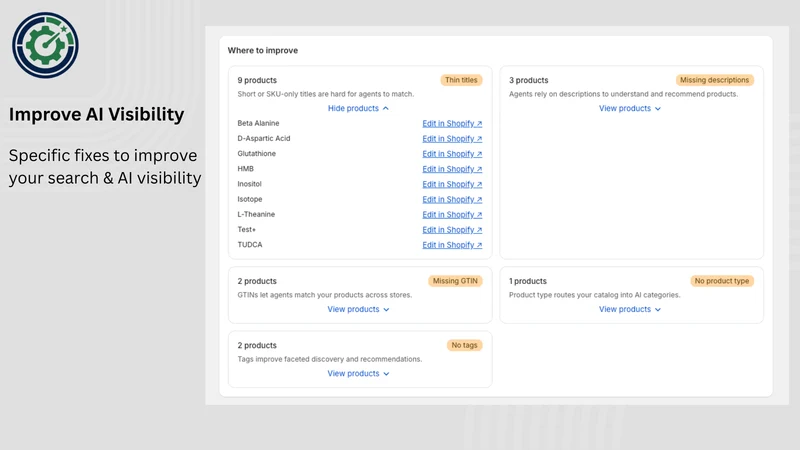This screenshot has height=450, width=800.
Task: Select the Beta Alanine product name
Action: point(258,123)
